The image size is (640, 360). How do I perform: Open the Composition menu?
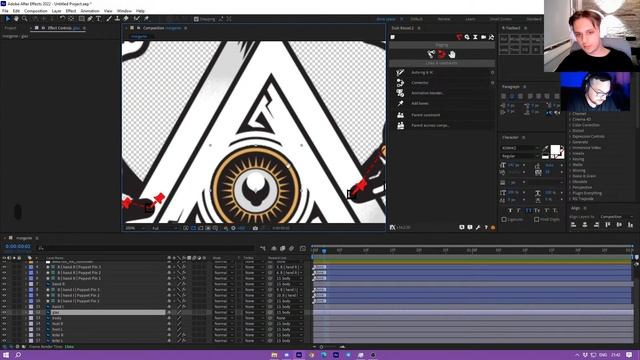(36, 11)
